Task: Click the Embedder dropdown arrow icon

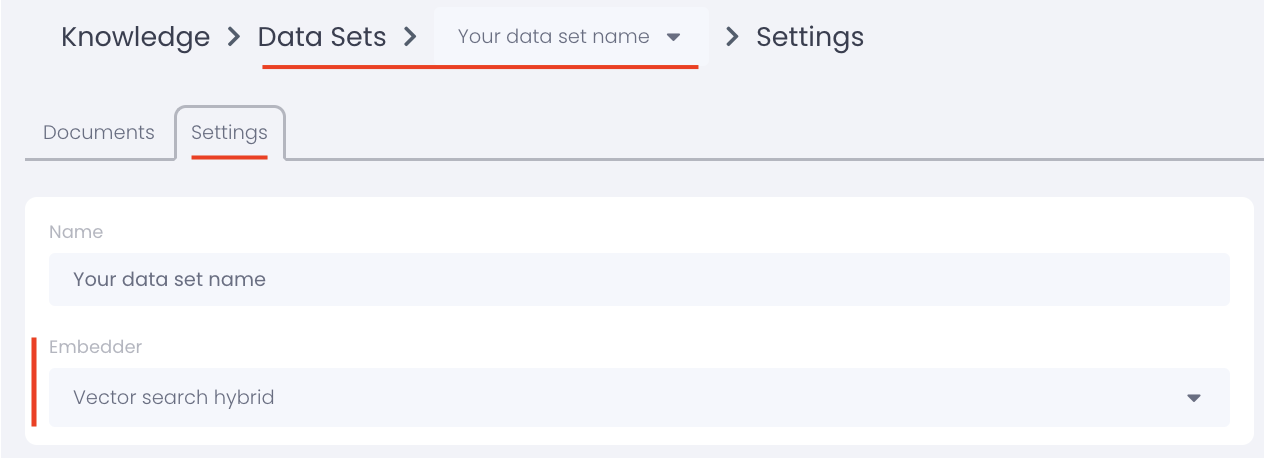Action: coord(1193,398)
